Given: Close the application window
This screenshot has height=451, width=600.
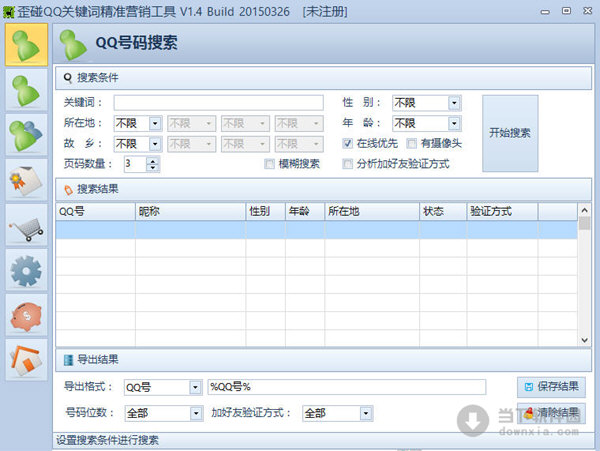Looking at the screenshot, I should click(587, 11).
